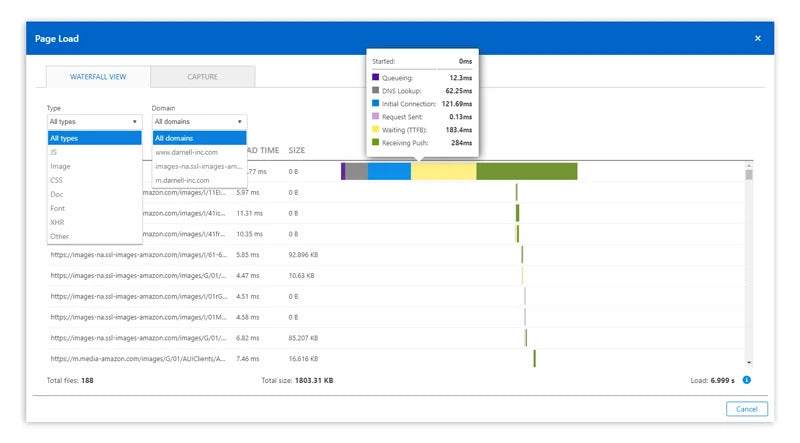Choose Image from the Type list
800x443 pixels.
[59, 166]
